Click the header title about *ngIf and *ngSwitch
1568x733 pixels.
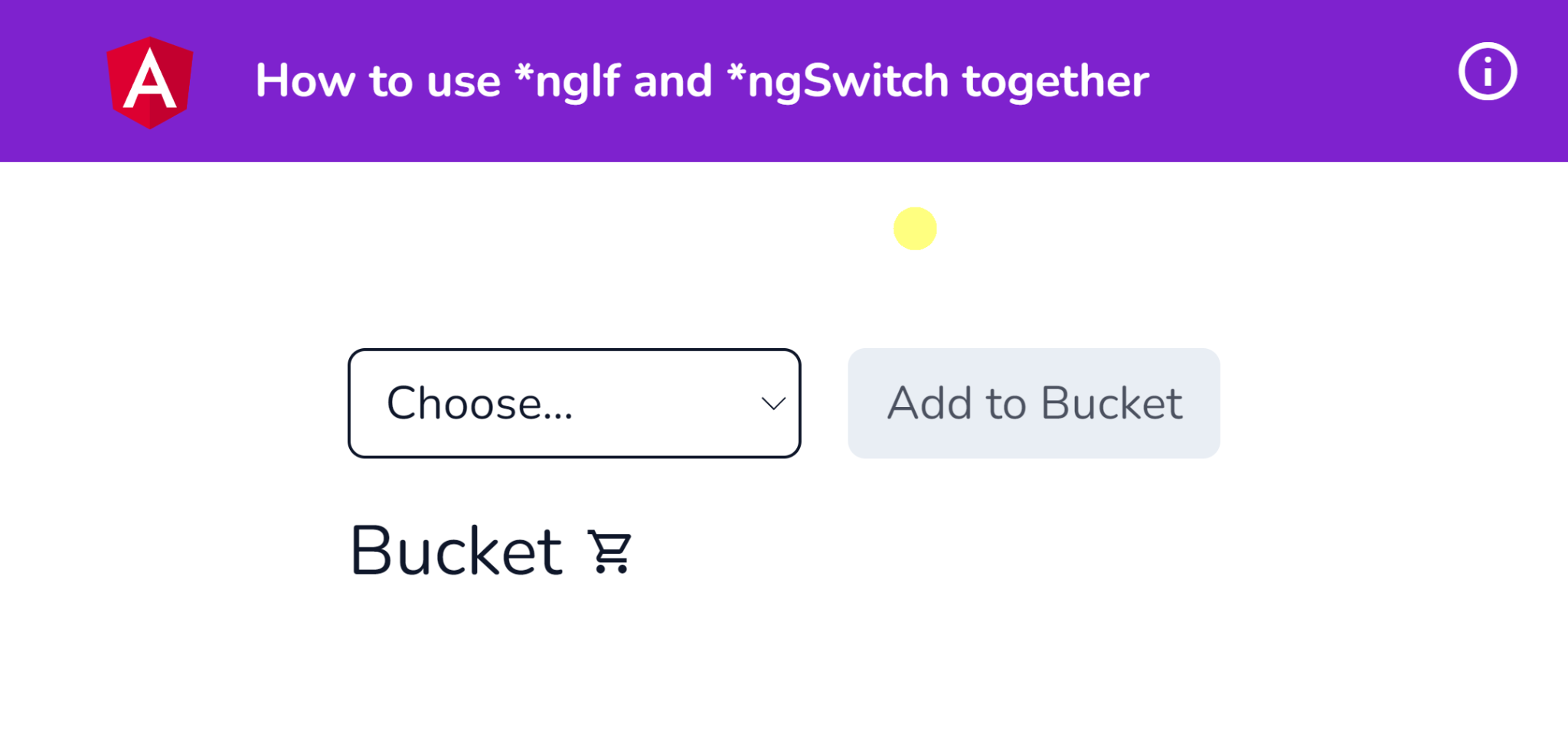click(702, 81)
